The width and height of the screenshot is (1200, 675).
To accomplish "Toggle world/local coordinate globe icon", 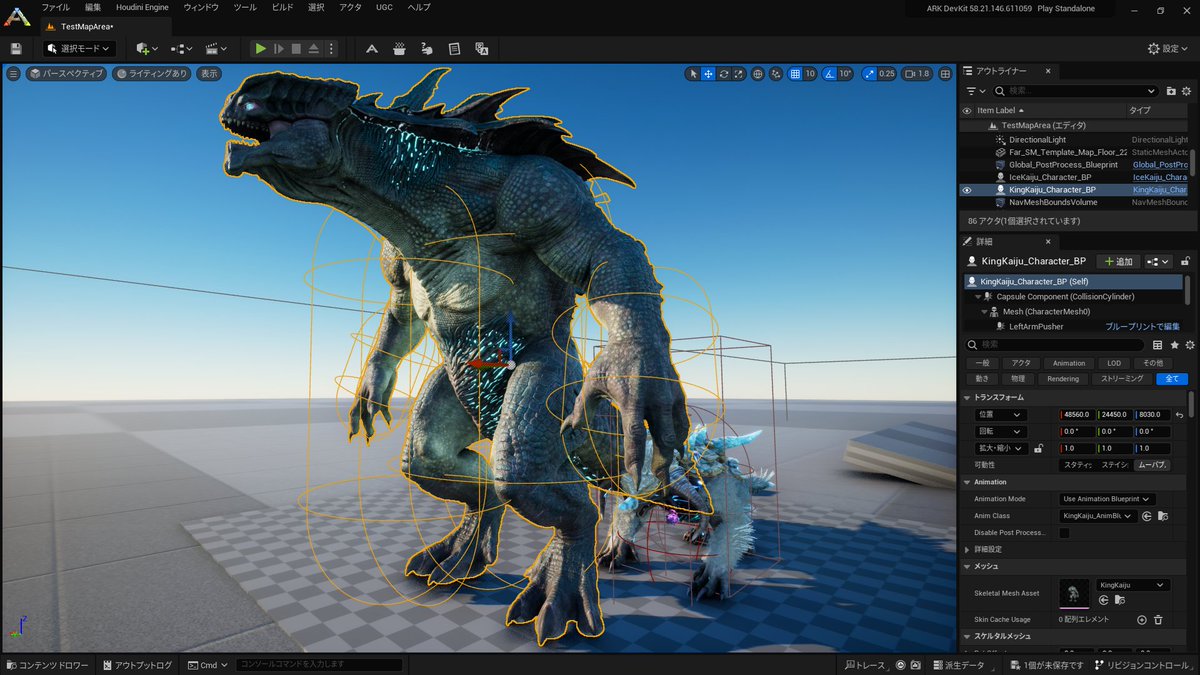I will click(758, 73).
